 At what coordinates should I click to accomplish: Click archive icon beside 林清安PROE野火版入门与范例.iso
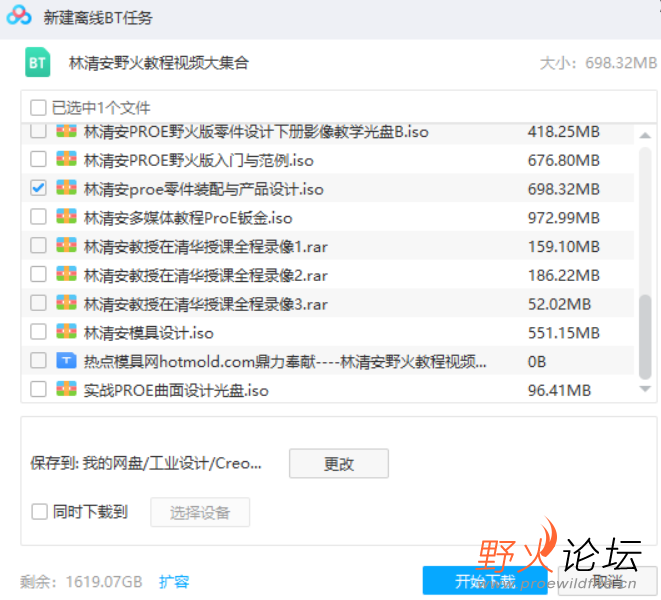click(x=67, y=159)
